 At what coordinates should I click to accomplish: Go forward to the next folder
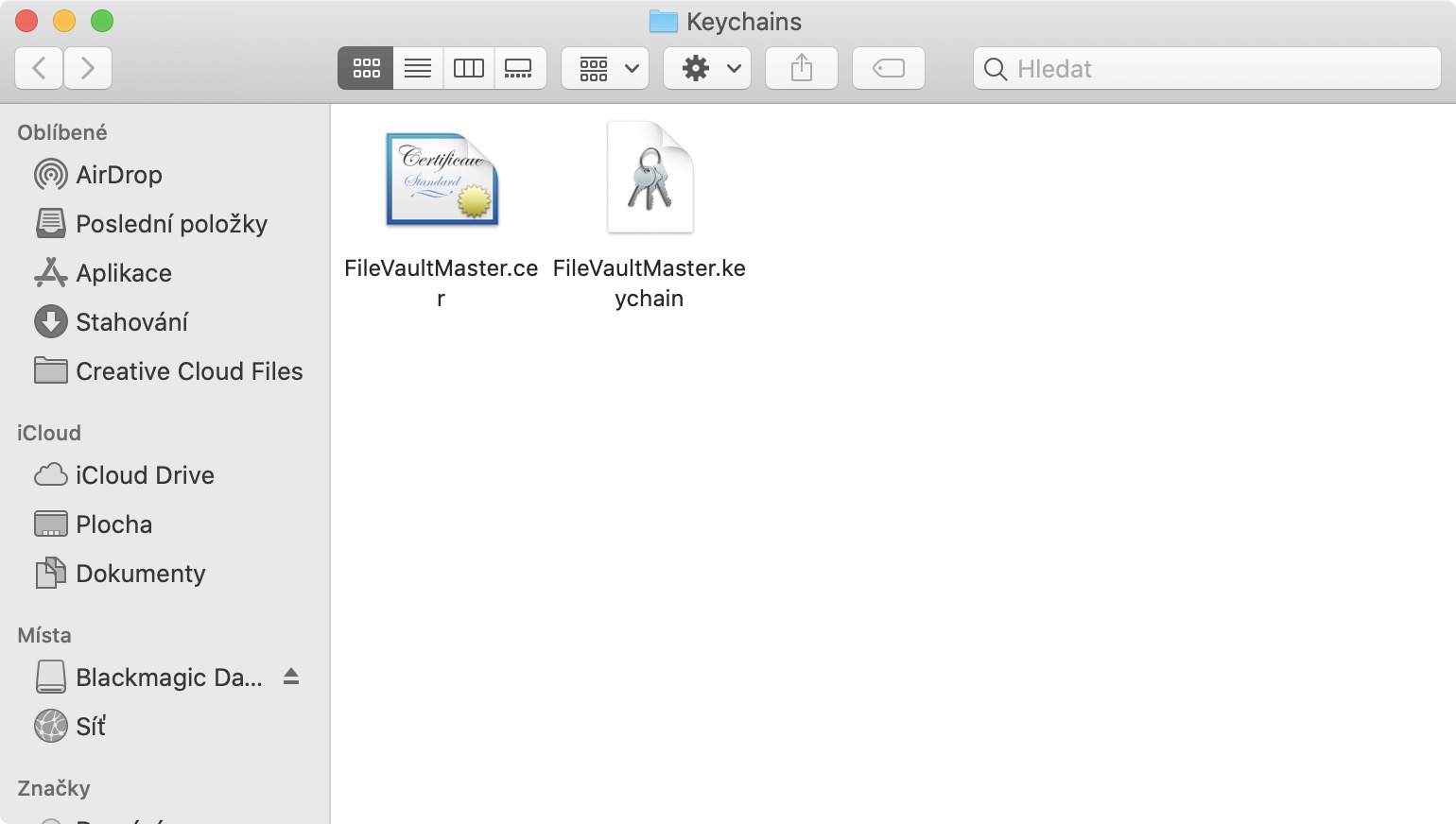(88, 68)
